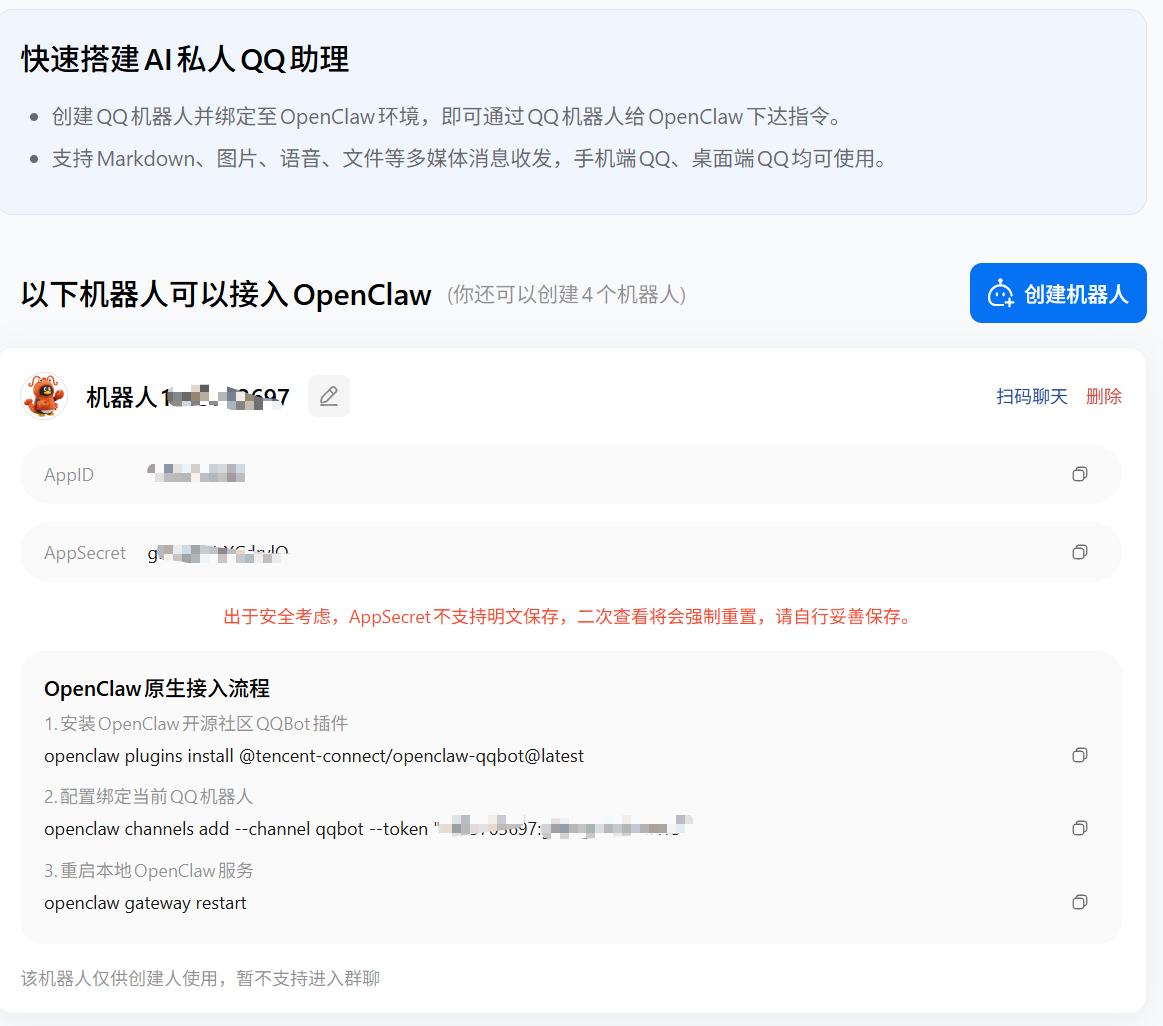The width and height of the screenshot is (1163, 1026).
Task: Click the openclaw plugins install command text
Action: [314, 756]
